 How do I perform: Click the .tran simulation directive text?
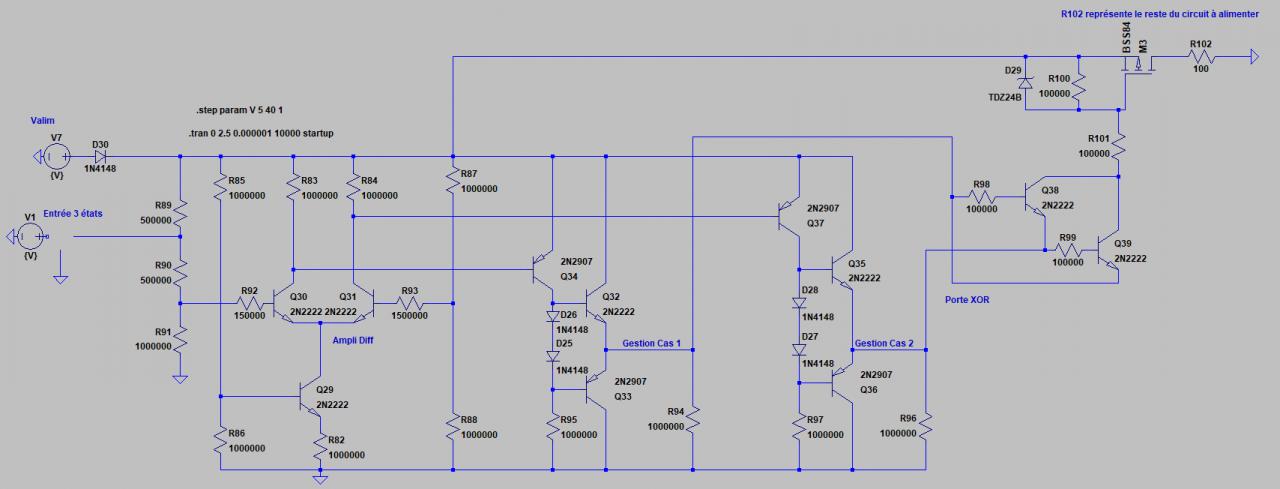point(274,132)
